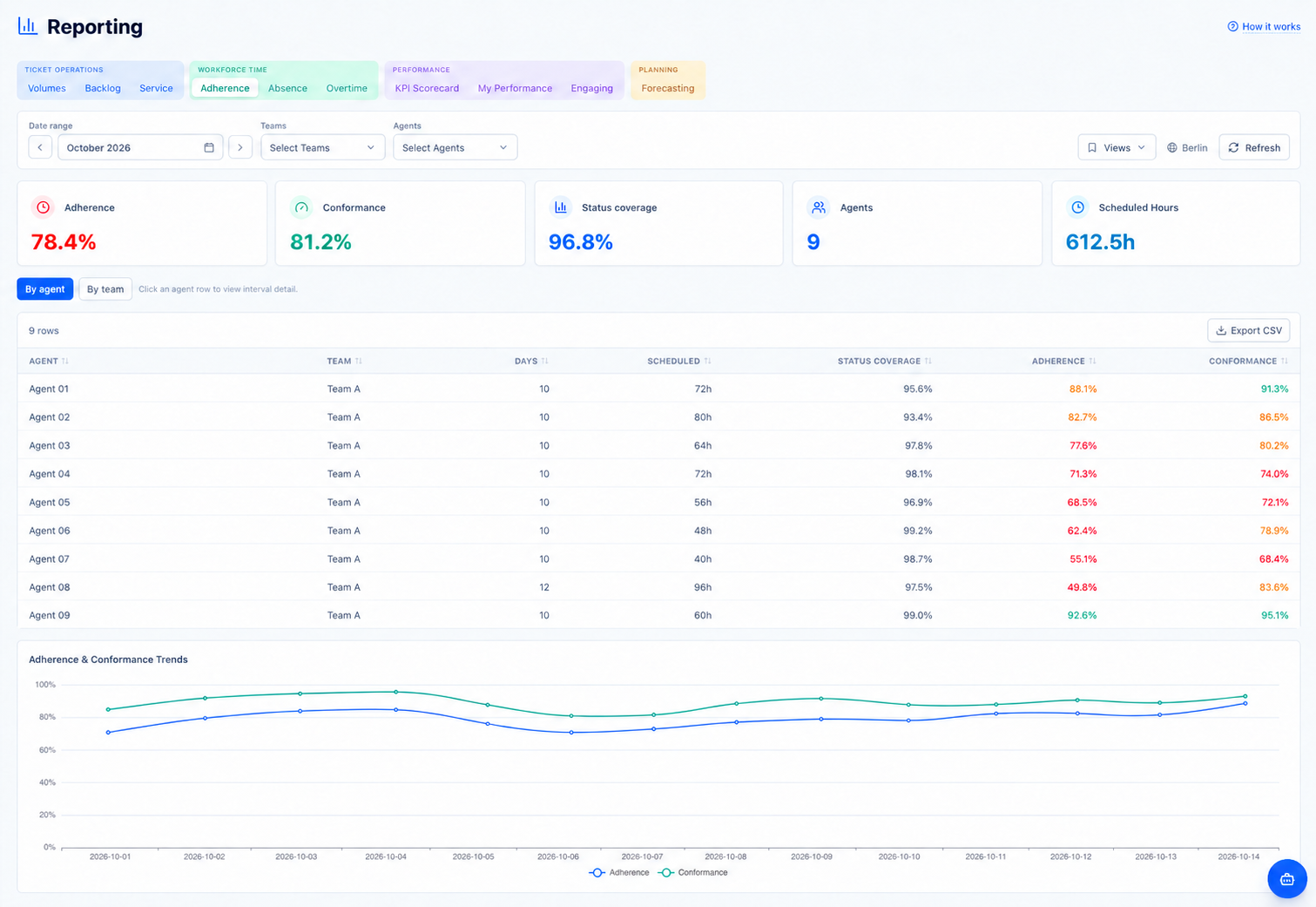
Task: Click the red clock icon on Adherence card
Action: click(43, 207)
